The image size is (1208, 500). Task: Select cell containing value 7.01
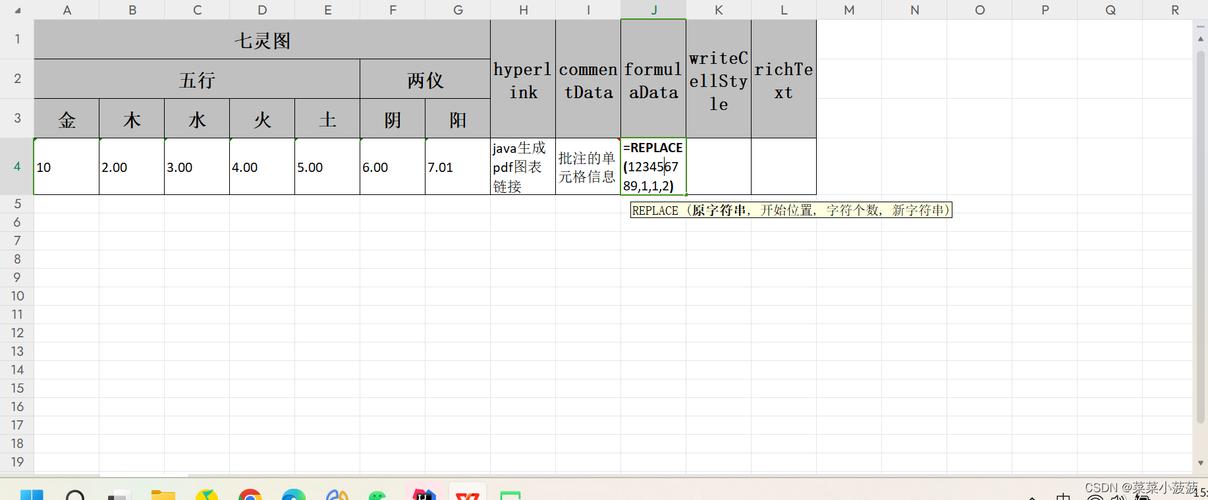(458, 166)
